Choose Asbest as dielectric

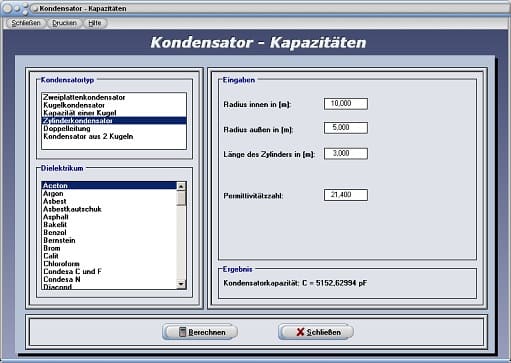tap(109, 201)
